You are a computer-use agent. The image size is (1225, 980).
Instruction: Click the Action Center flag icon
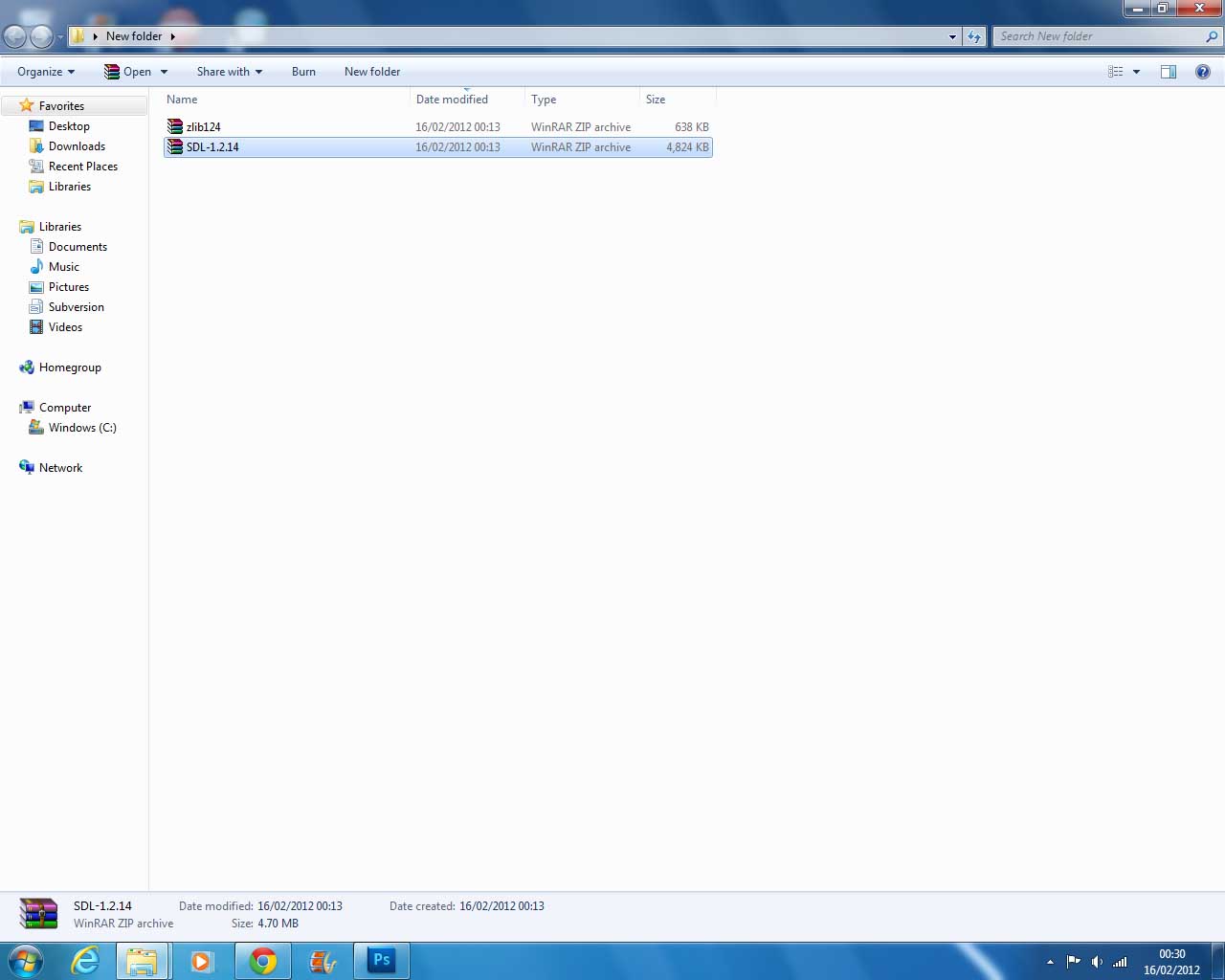(x=1074, y=962)
